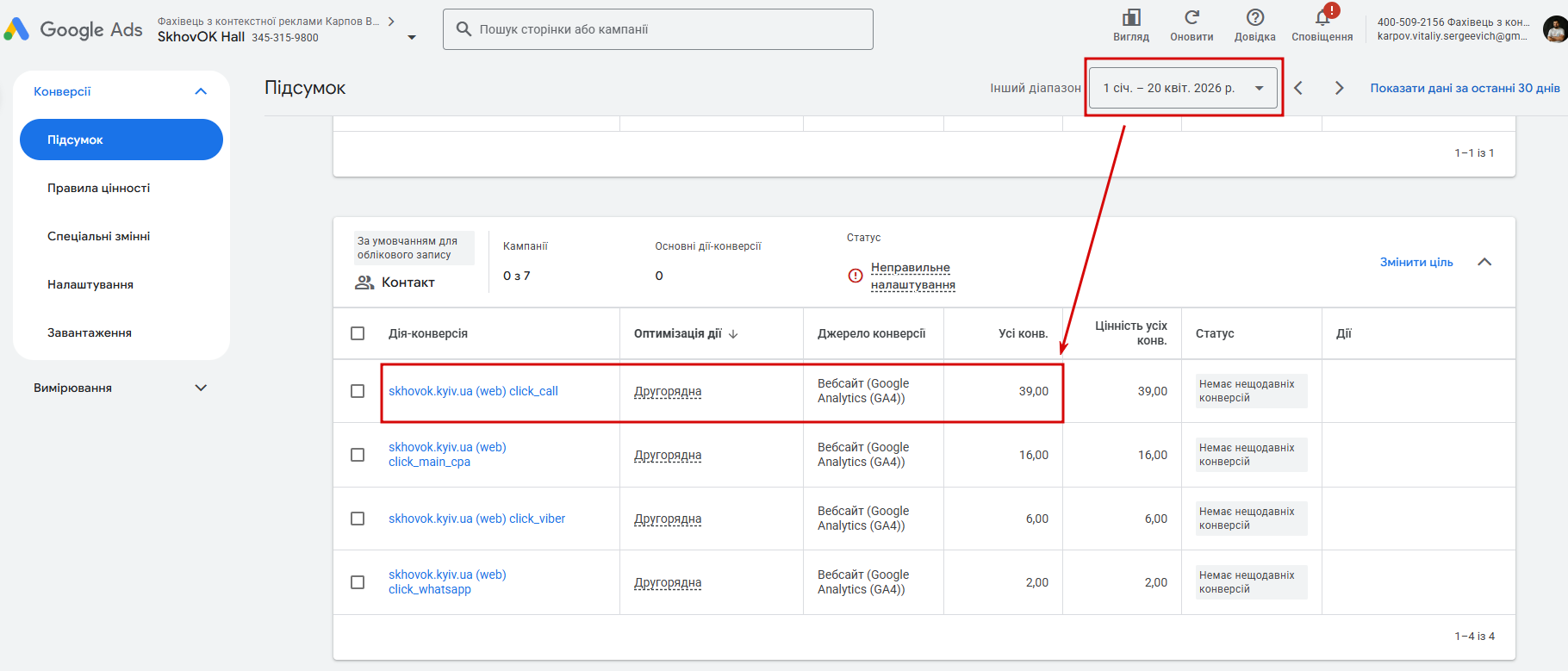Open the Довідка help icon
The width and height of the screenshot is (1568, 671).
(x=1254, y=18)
